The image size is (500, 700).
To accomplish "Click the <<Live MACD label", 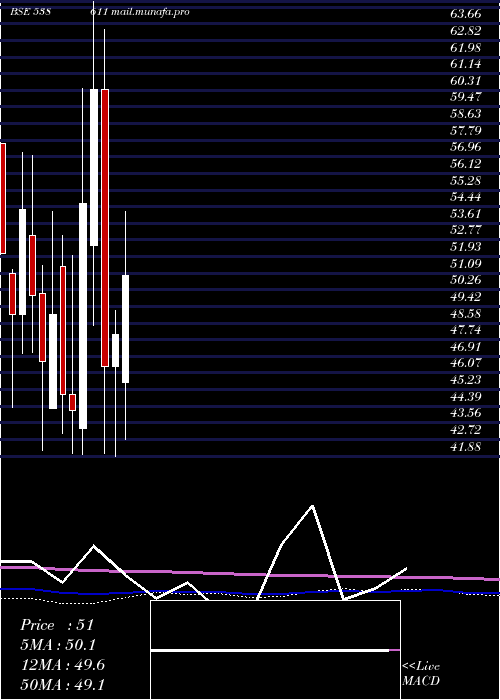I will pyautogui.click(x=421, y=674).
